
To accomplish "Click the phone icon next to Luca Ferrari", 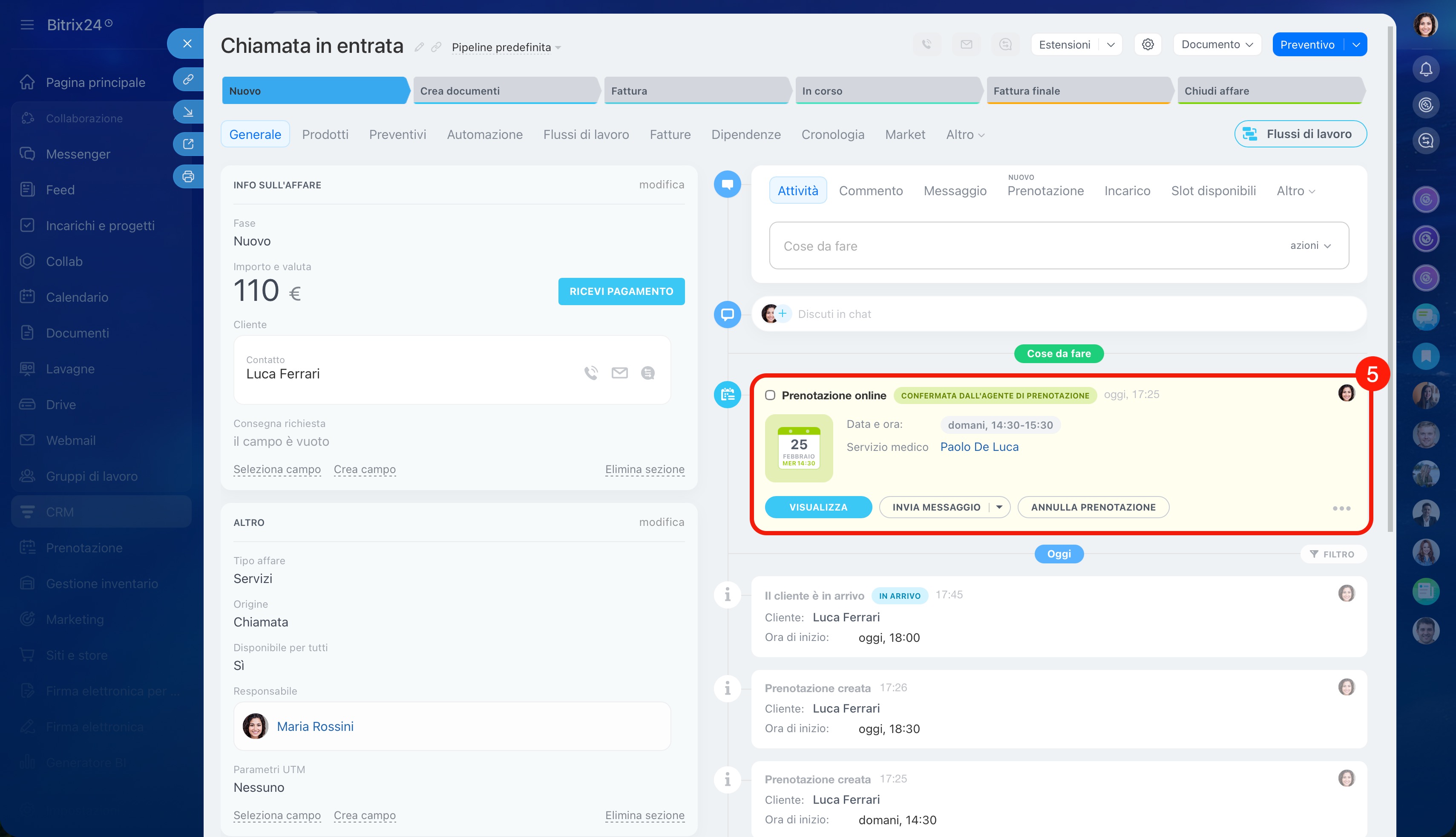I will 591,373.
